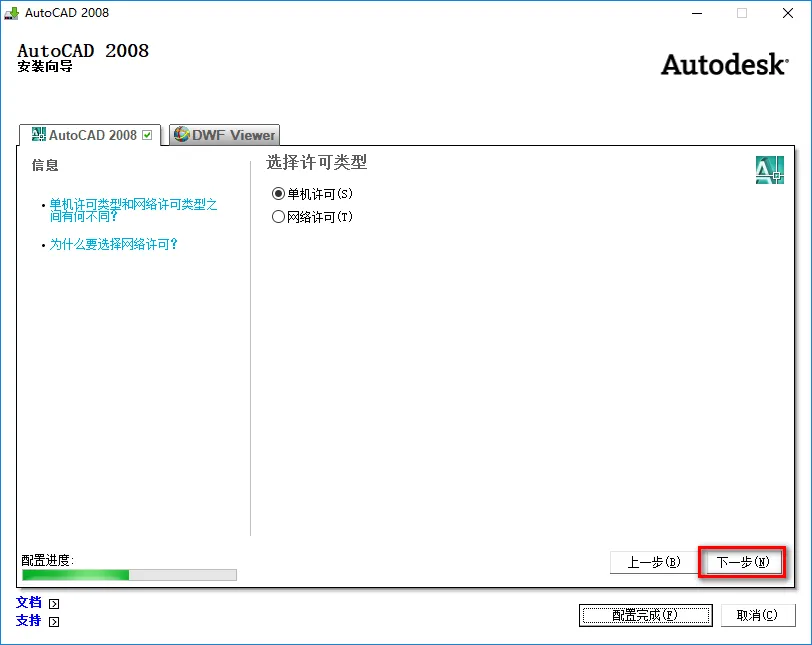Viewport: 812px width, 645px height.
Task: Open link 为什么要选择网络许可?
Action: point(113,244)
